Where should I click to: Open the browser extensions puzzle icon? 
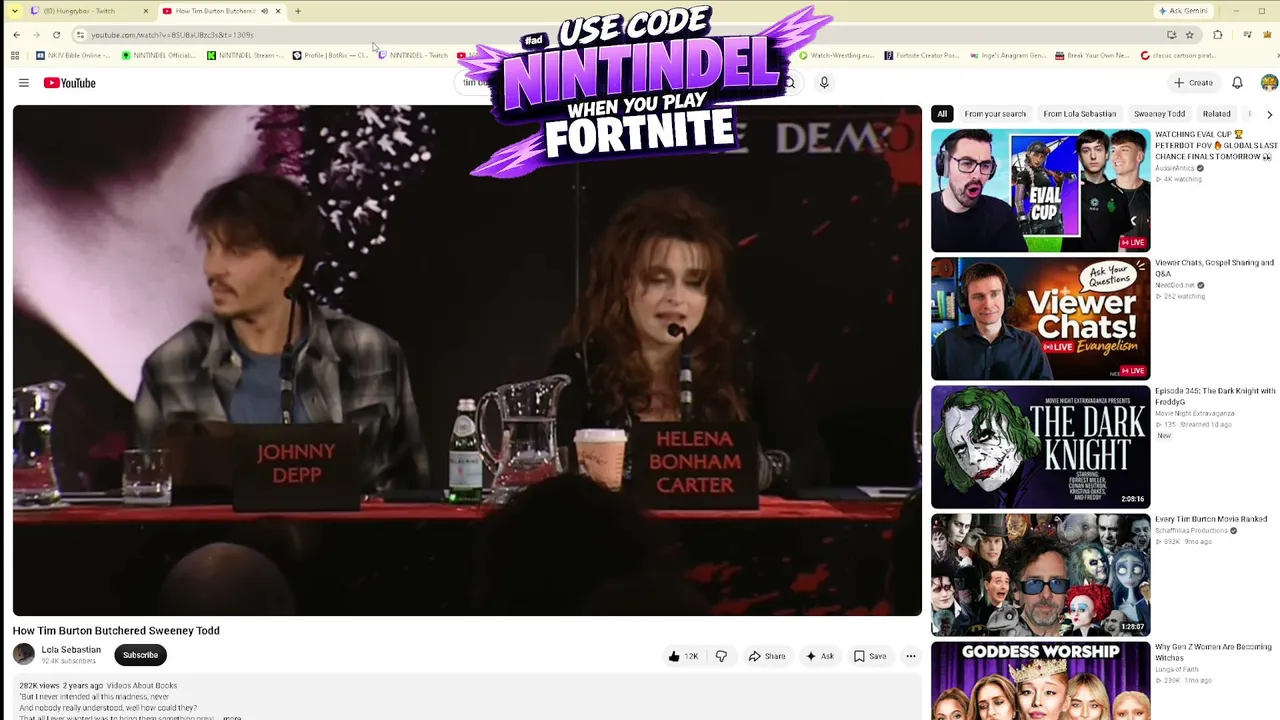click(x=1217, y=35)
